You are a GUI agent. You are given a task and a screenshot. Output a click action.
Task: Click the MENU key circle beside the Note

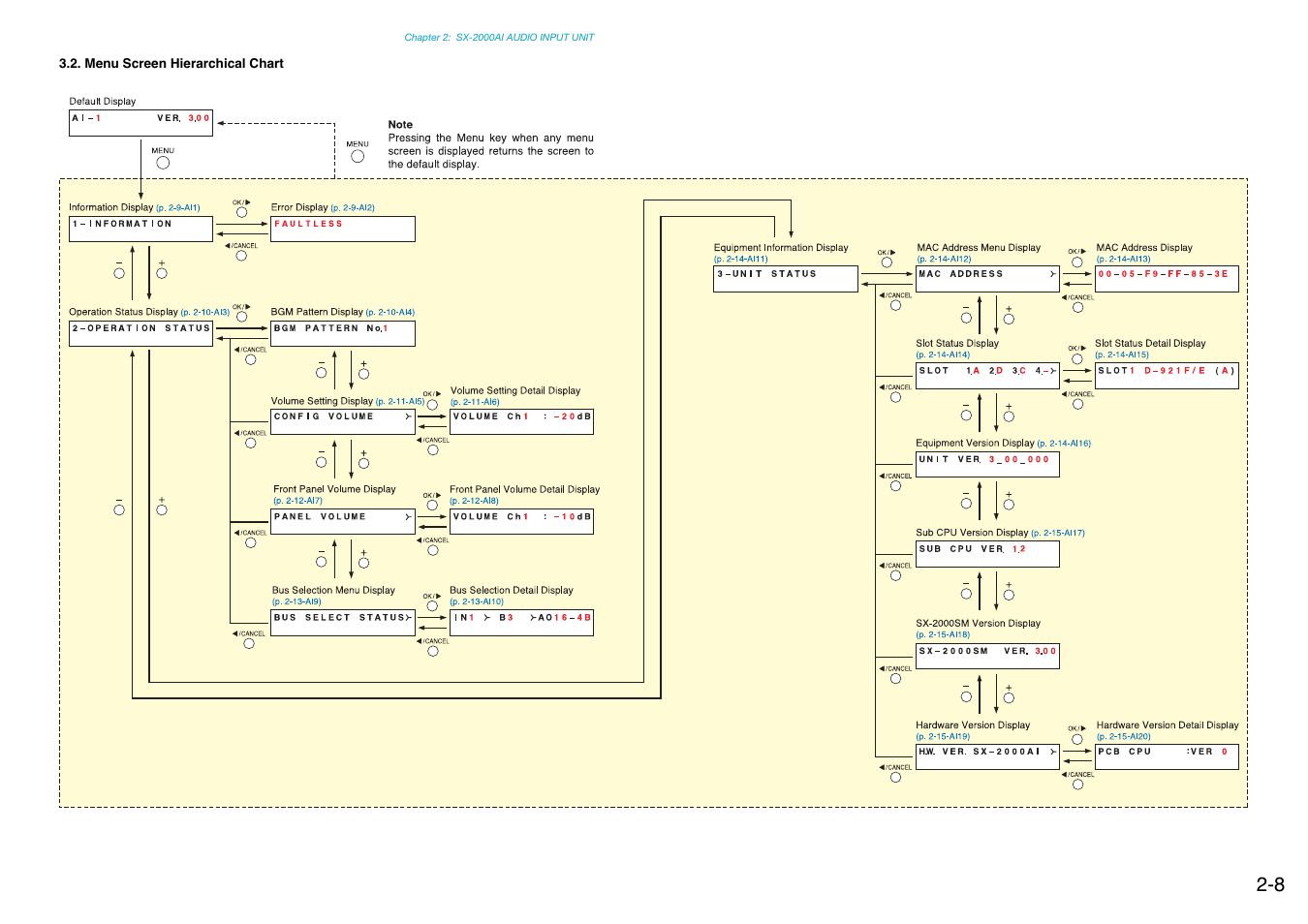(x=358, y=156)
